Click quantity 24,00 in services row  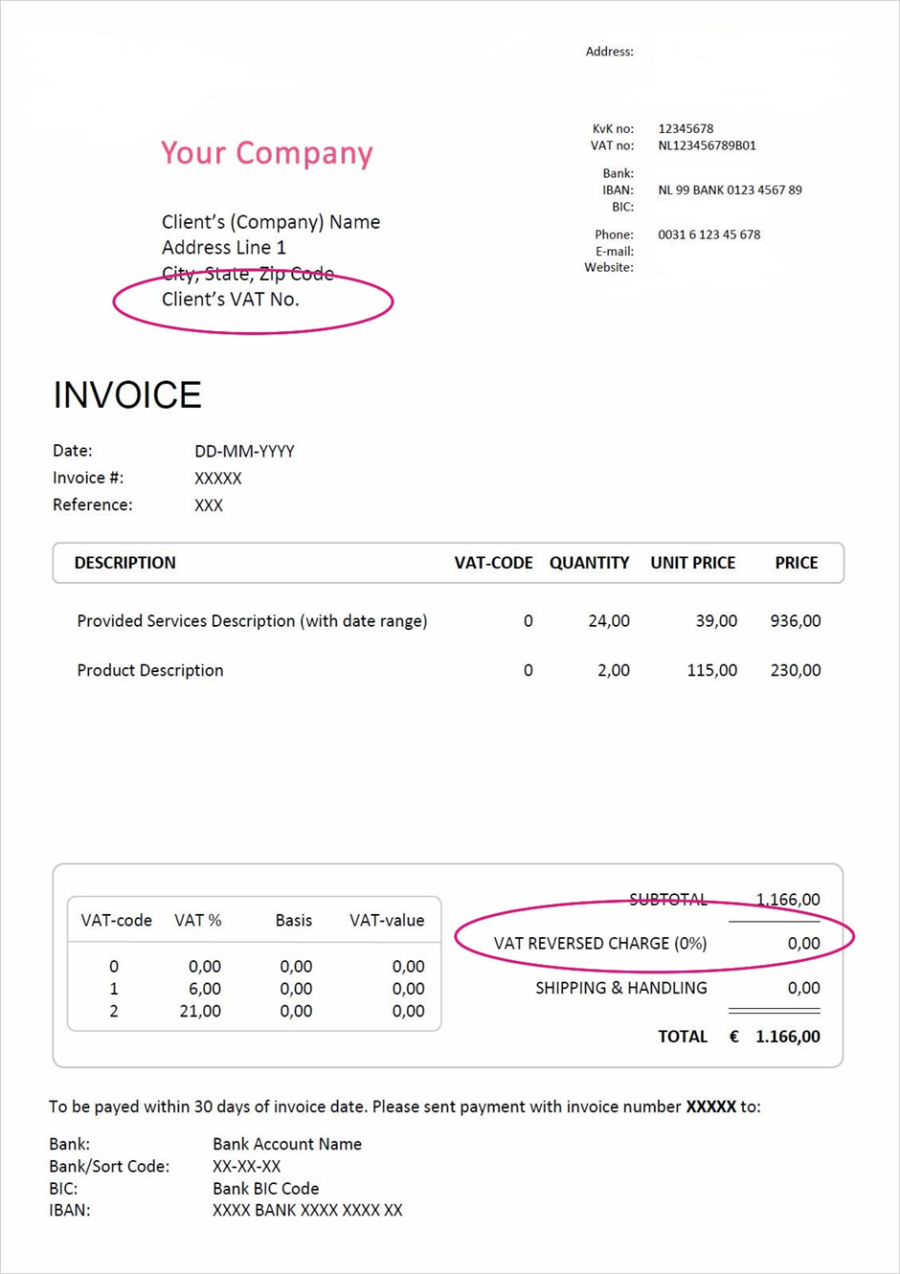click(609, 621)
